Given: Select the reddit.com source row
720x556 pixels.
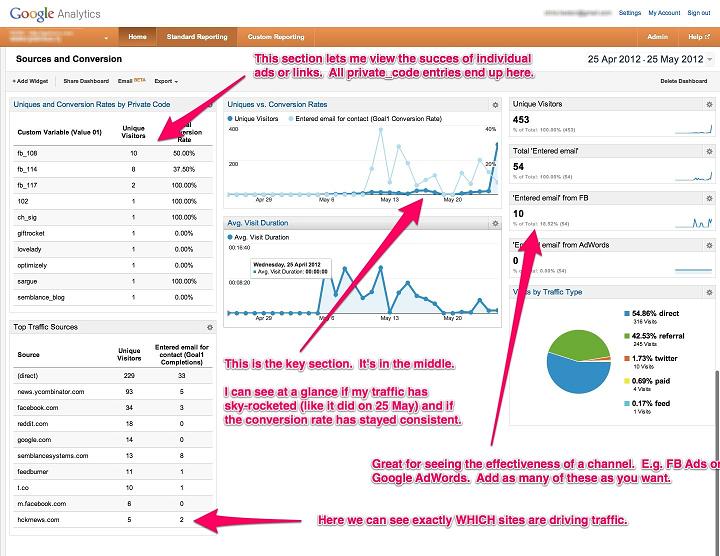Looking at the screenshot, I should coord(113,424).
